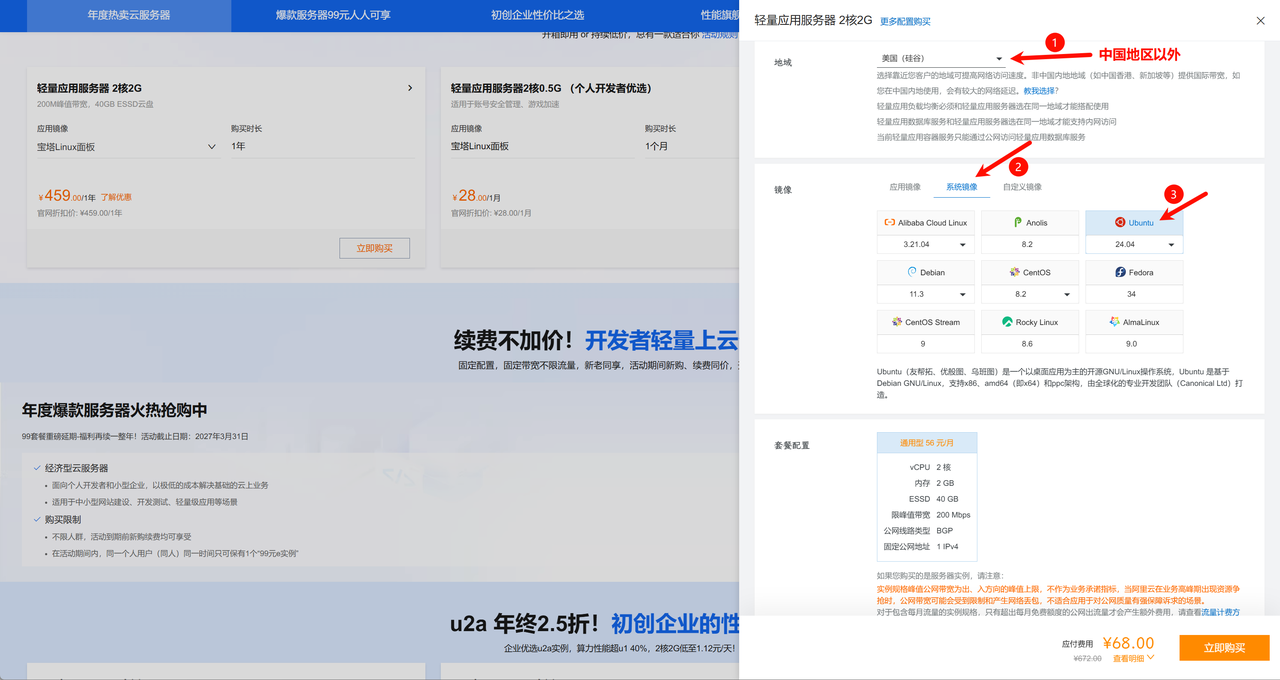Expand 查看明细 price details
Viewport: 1280px width, 680px height.
(1136, 658)
